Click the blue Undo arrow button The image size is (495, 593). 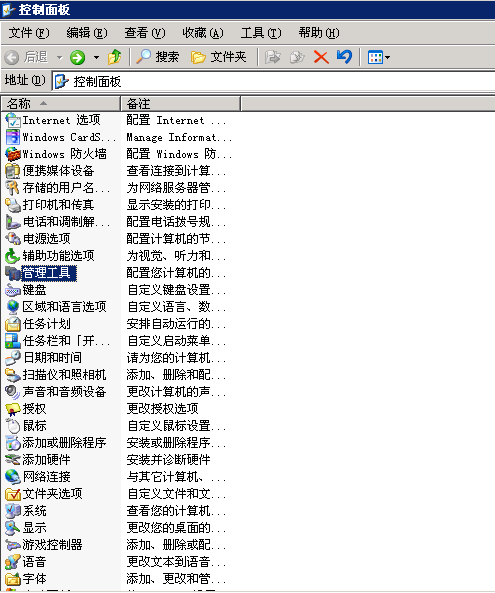click(x=344, y=57)
